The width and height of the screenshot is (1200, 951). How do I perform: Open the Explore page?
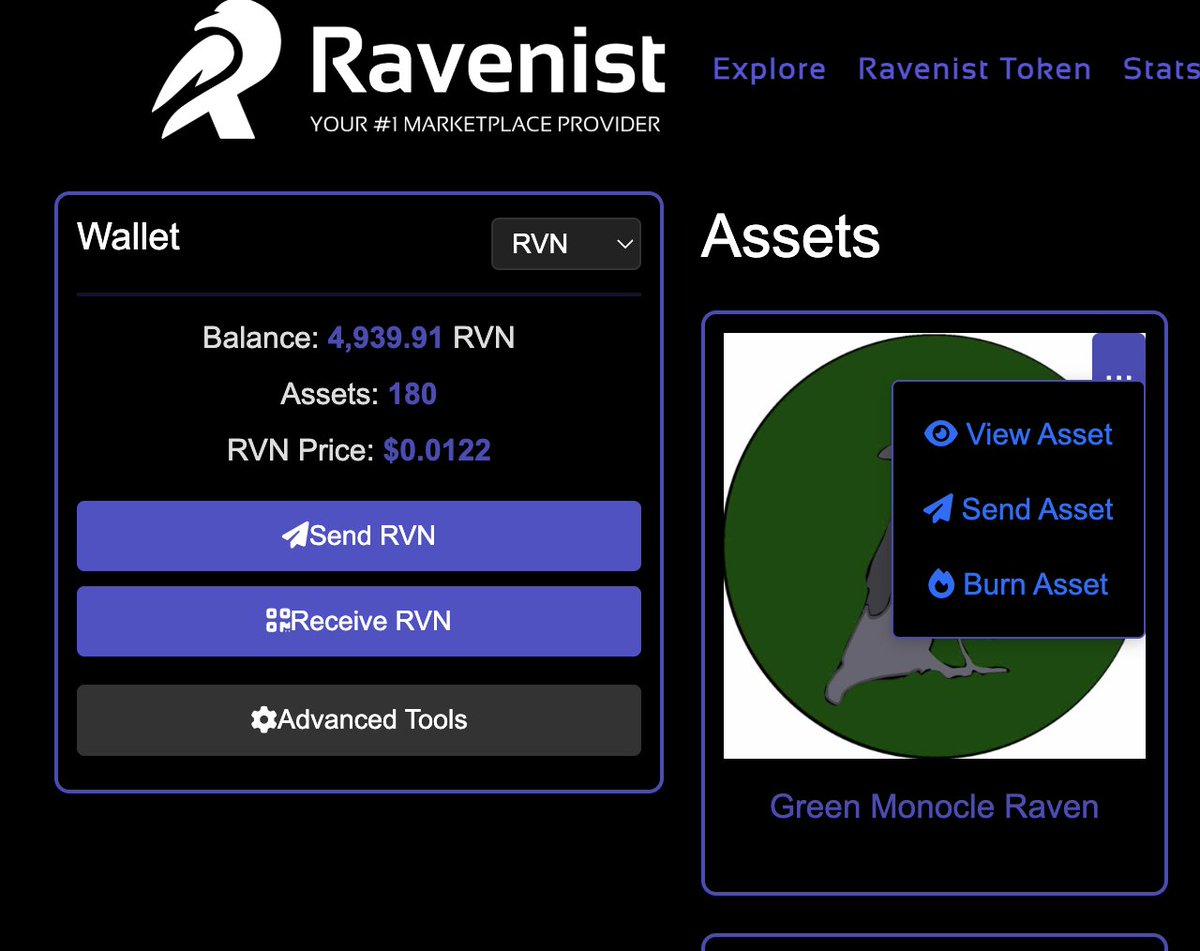click(769, 69)
